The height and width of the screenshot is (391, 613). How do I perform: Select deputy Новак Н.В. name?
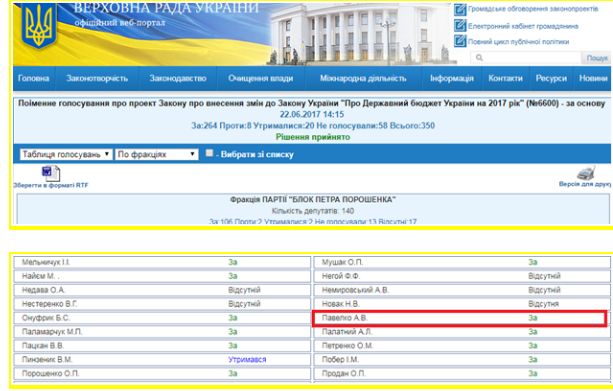[341, 304]
